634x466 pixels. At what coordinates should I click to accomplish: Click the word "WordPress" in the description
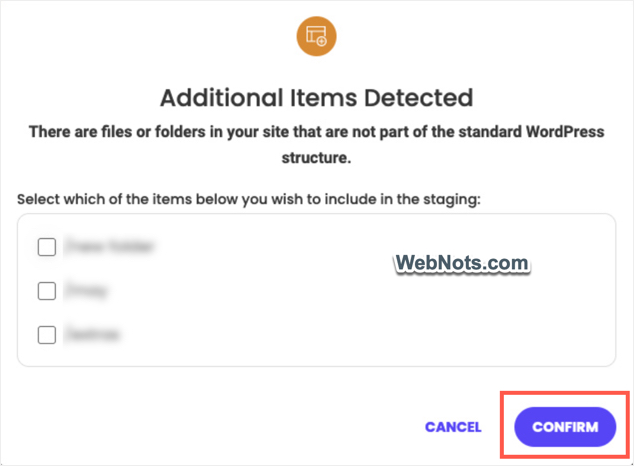point(568,132)
